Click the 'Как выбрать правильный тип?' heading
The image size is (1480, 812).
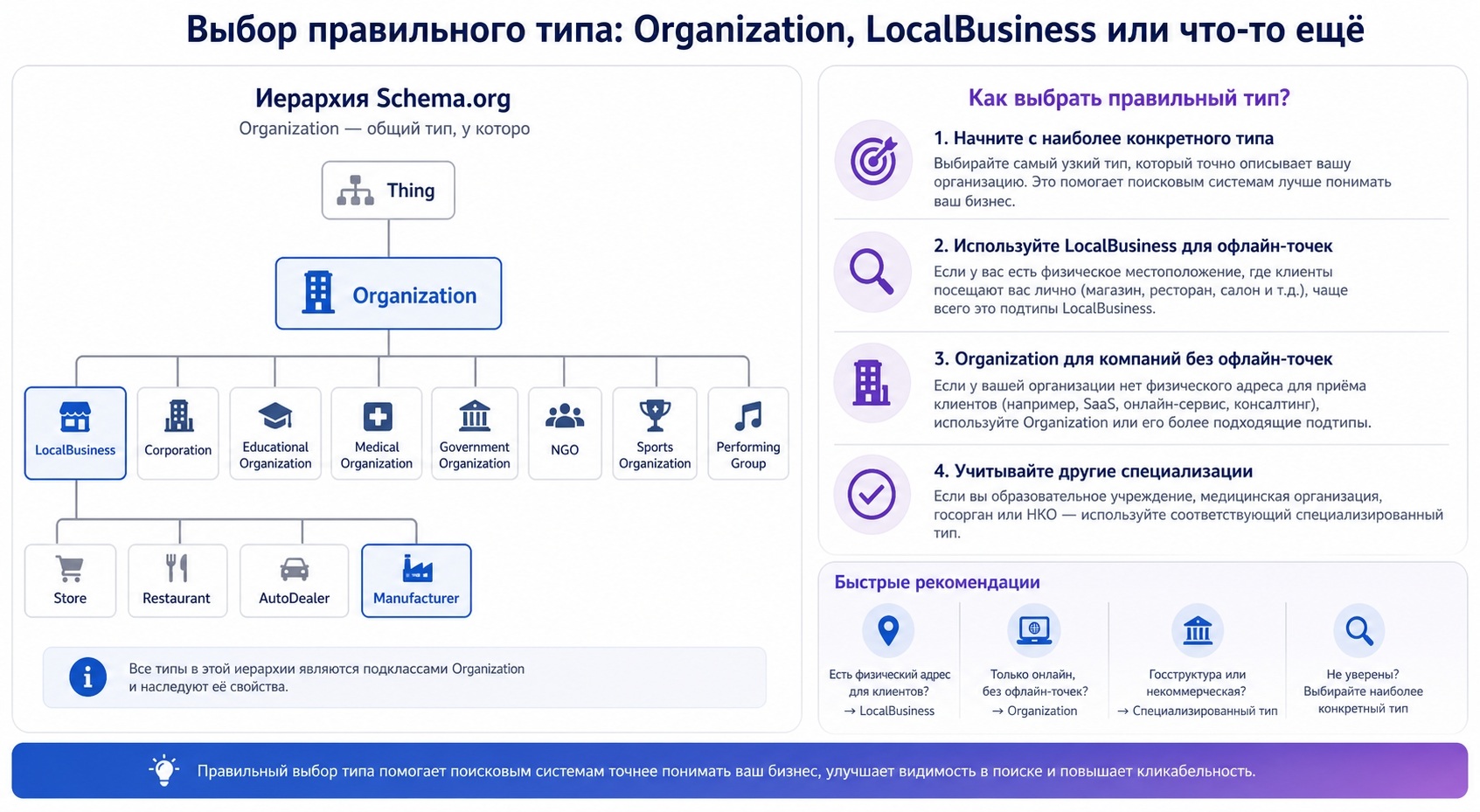coord(1129,98)
